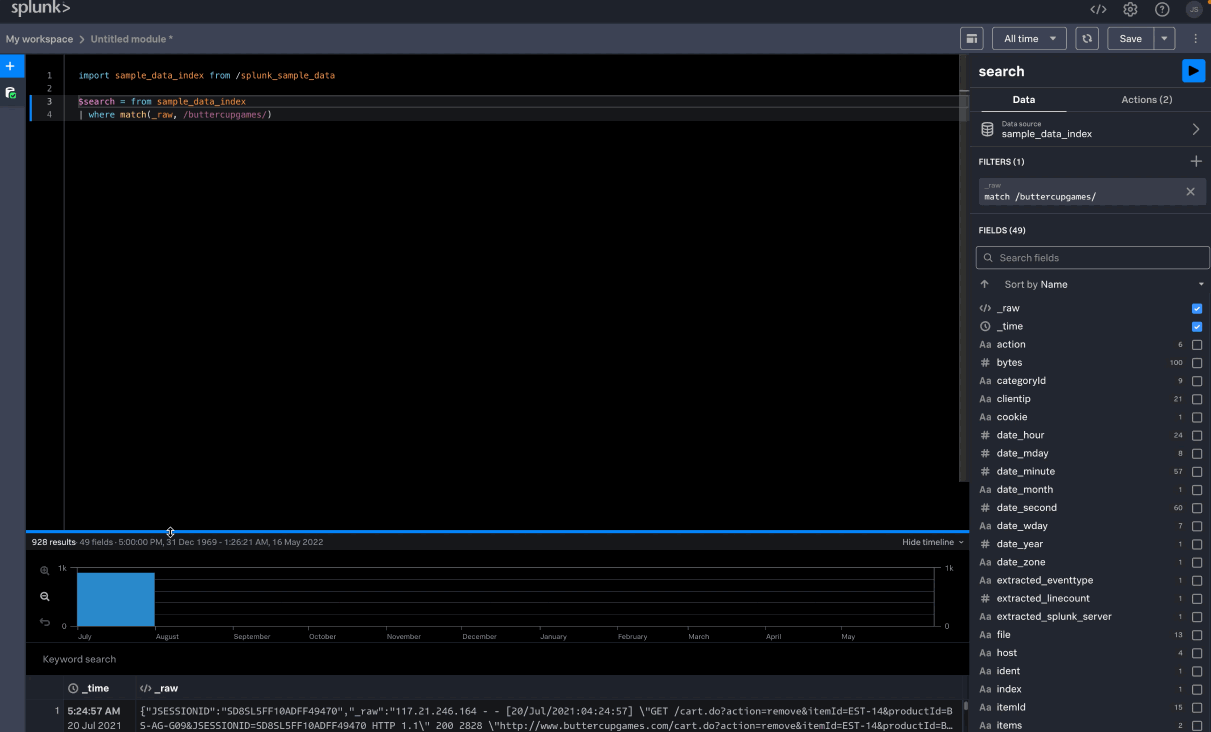The width and height of the screenshot is (1211, 732).
Task: Enable the action field checkbox
Action: click(1197, 345)
